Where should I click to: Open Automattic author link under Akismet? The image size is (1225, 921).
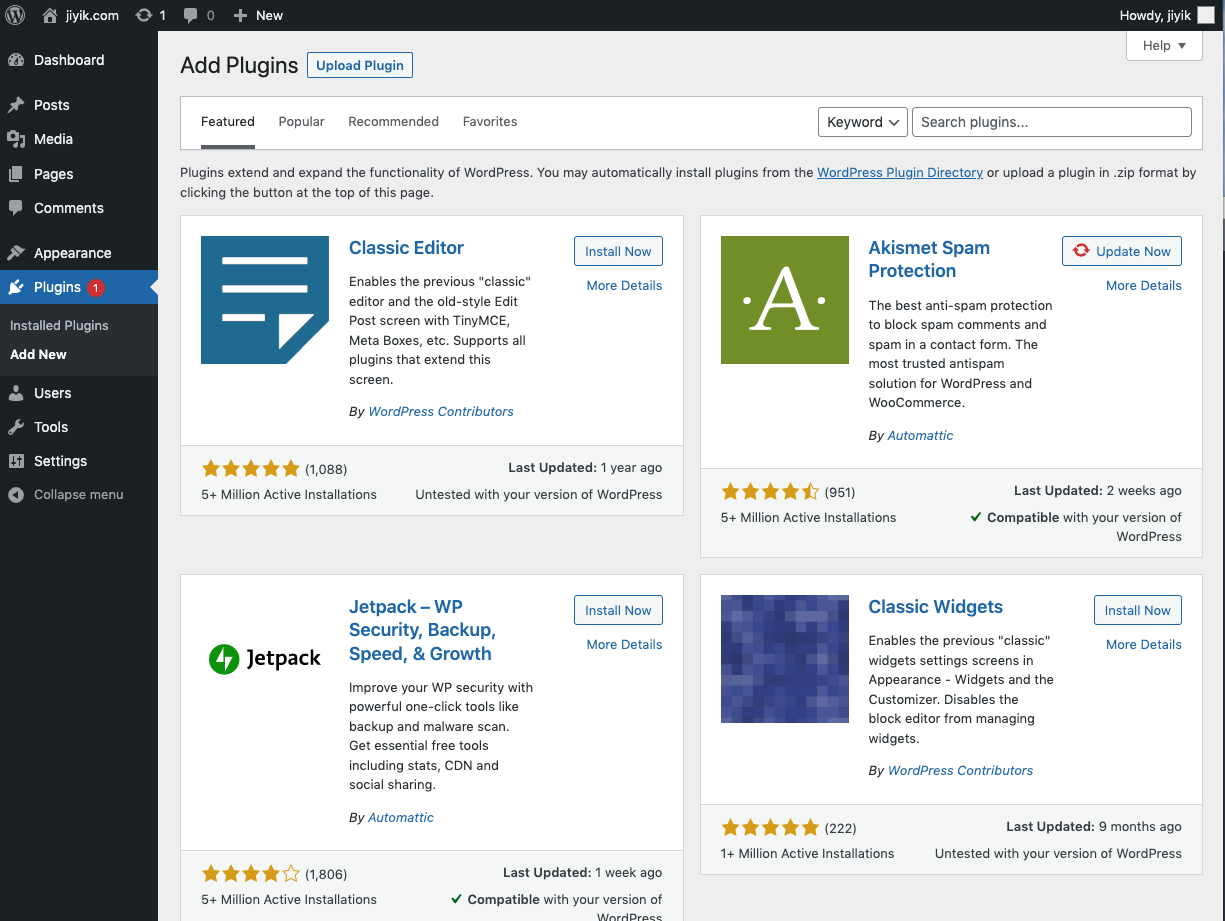pos(921,435)
